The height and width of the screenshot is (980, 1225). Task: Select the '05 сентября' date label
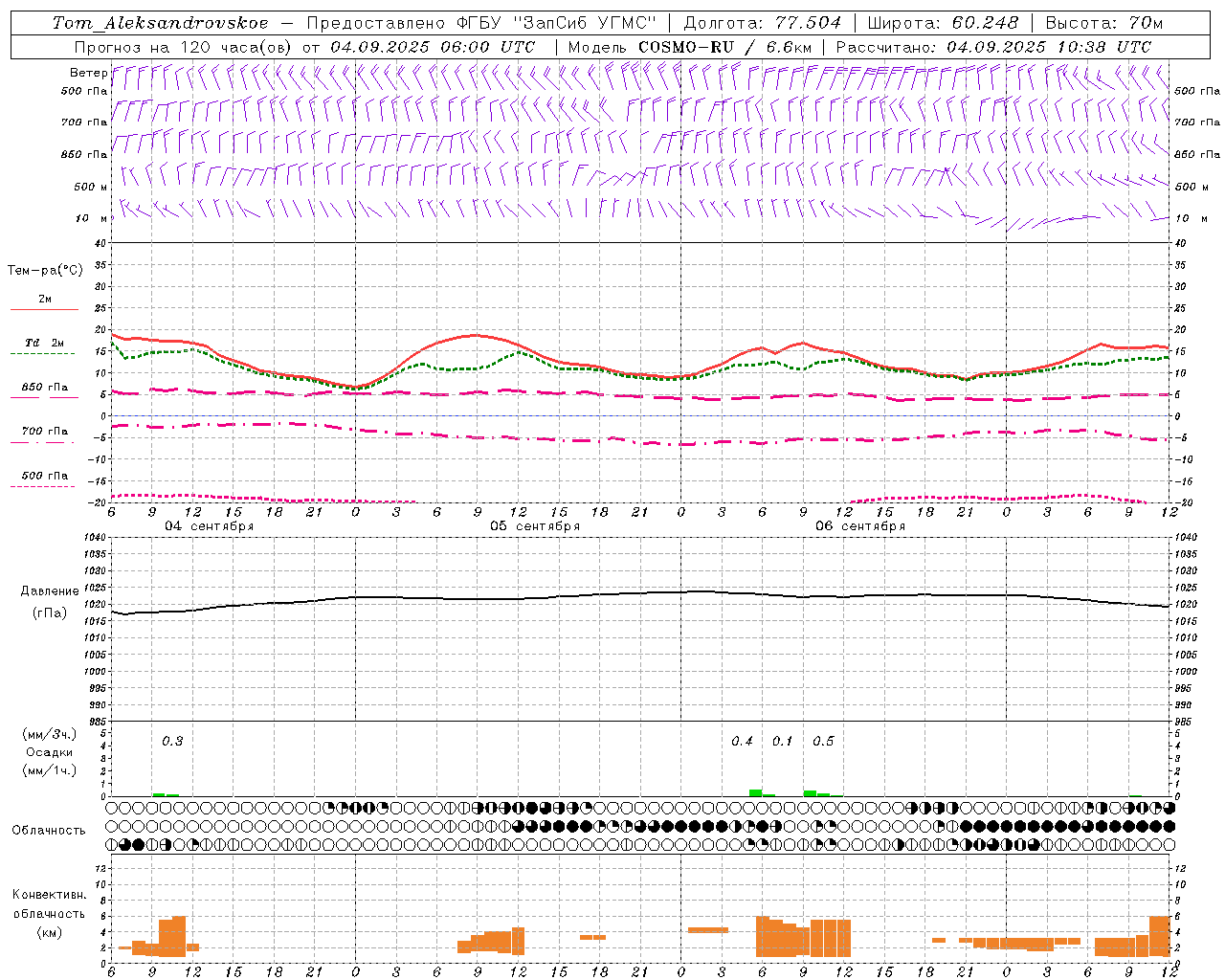click(535, 526)
